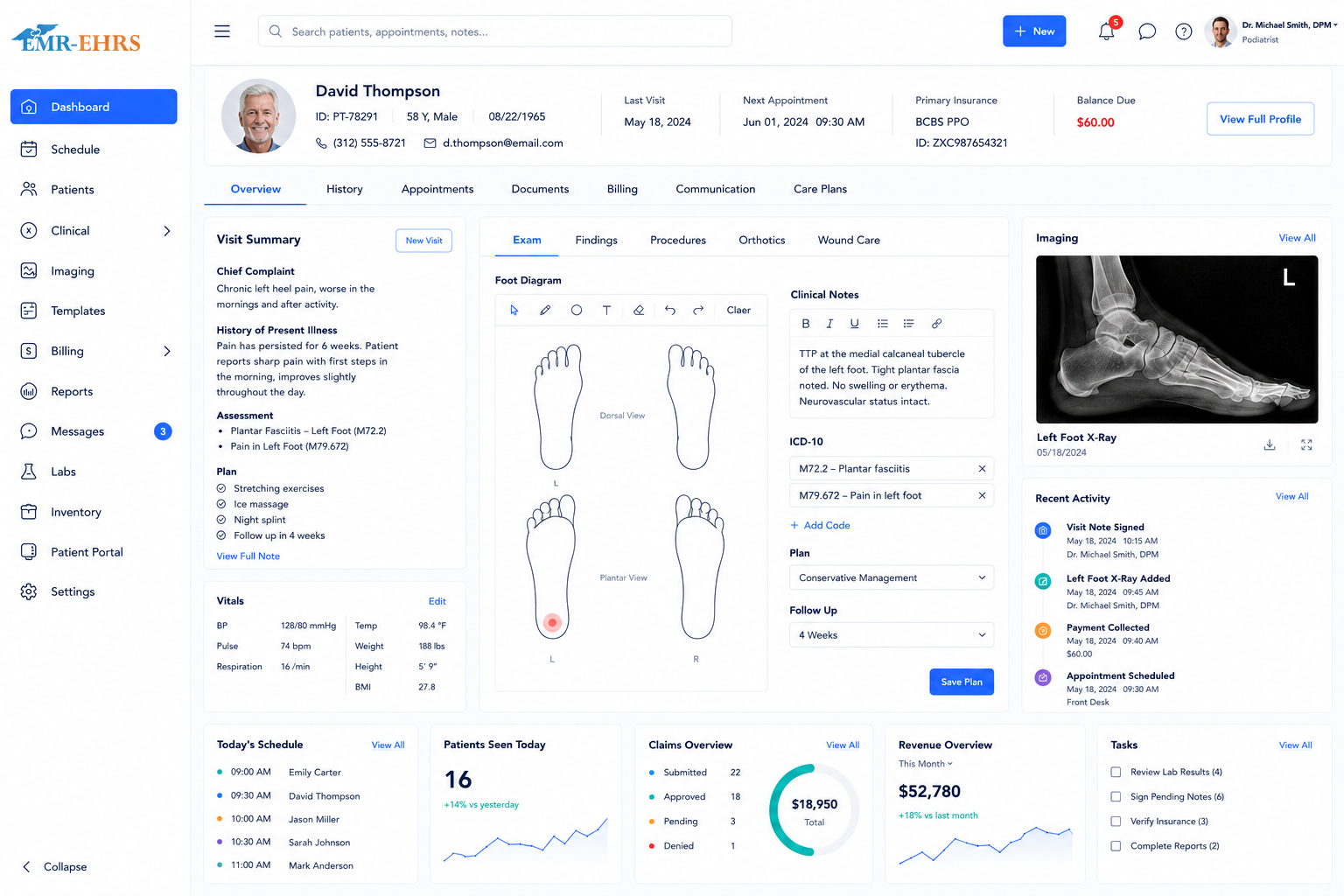Download the Left Foot X-Ray
The height and width of the screenshot is (896, 1344).
coord(1270,444)
